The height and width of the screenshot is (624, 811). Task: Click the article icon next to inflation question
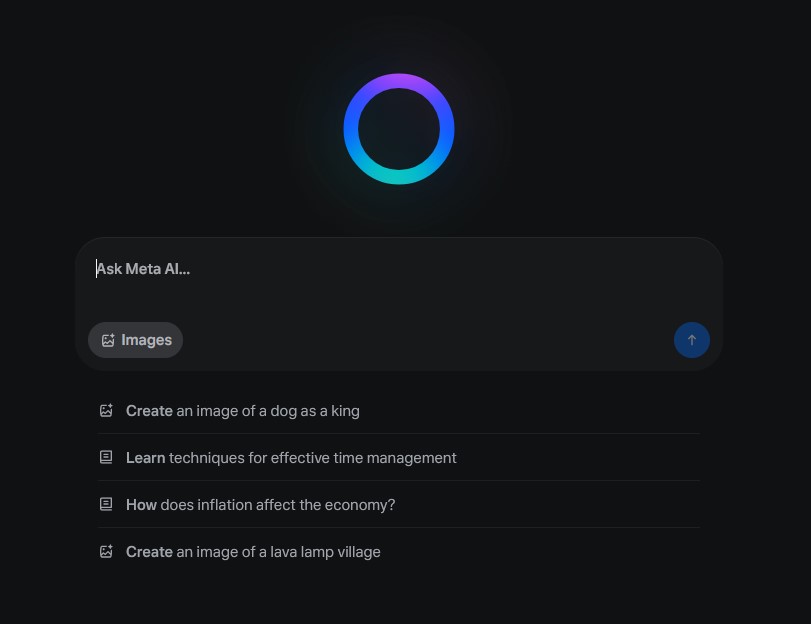(x=106, y=504)
